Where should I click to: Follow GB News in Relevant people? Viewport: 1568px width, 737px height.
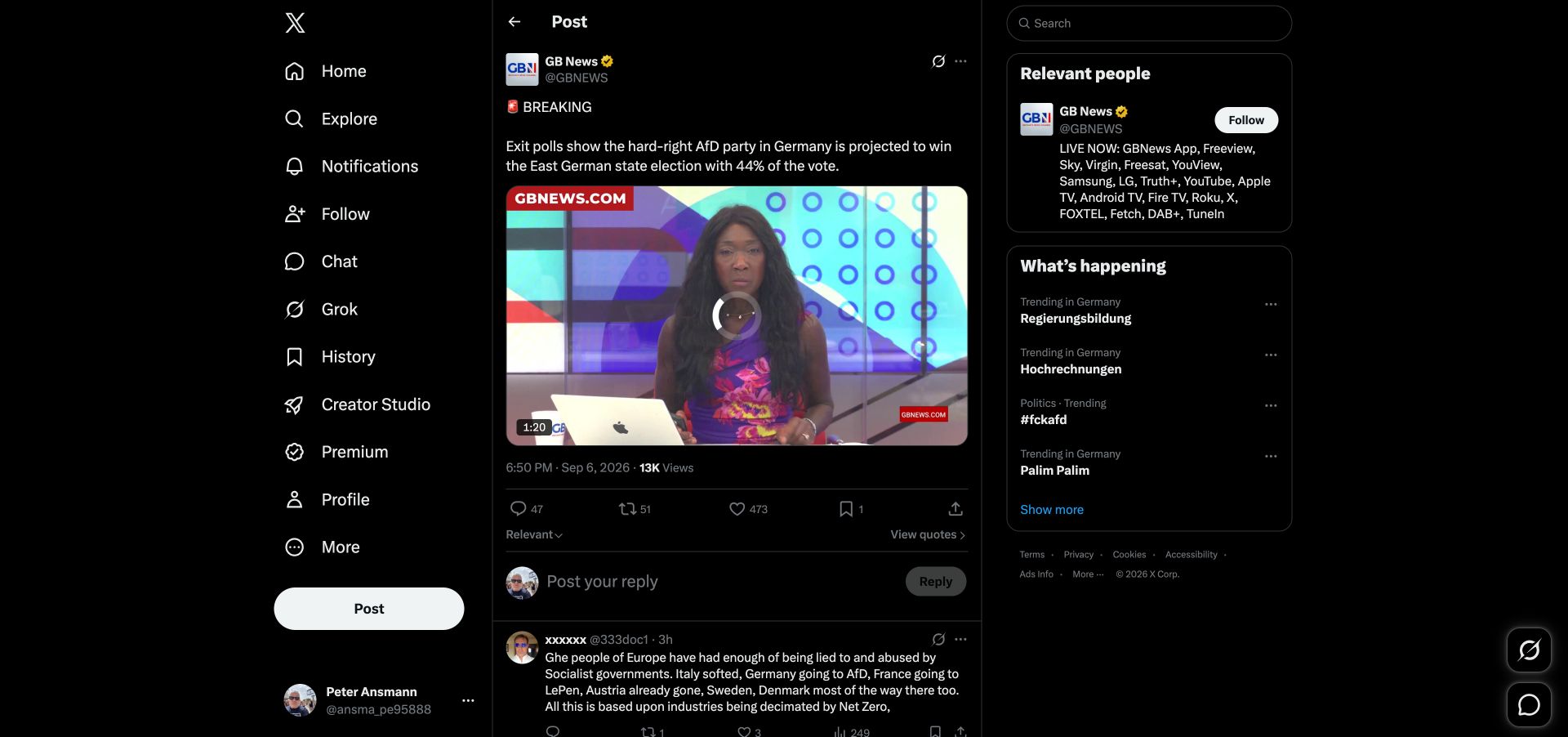(x=1246, y=120)
